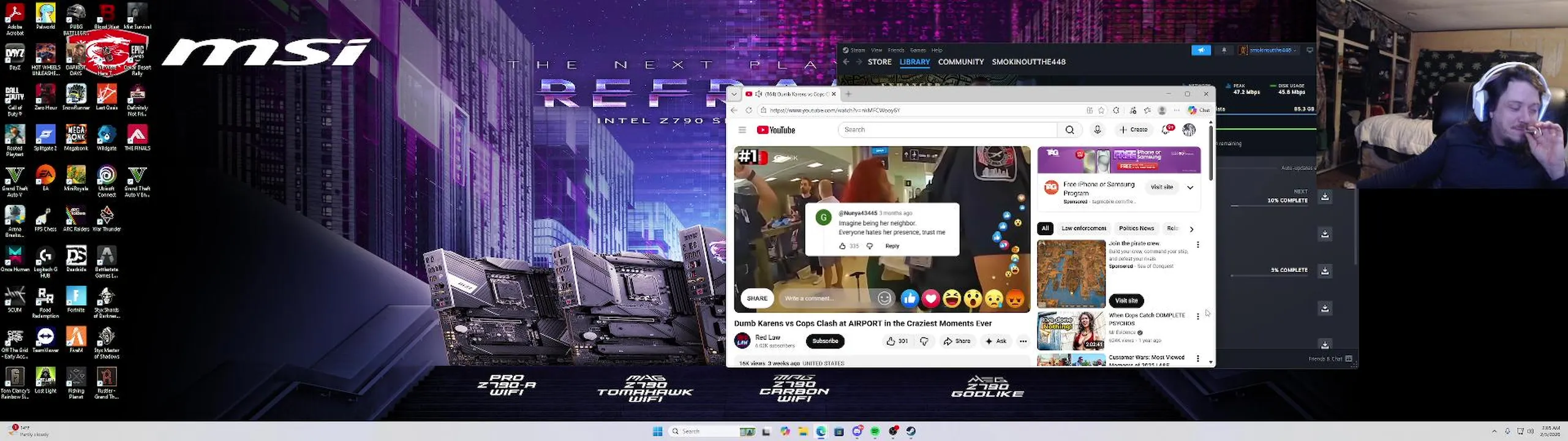This screenshot has height=441, width=1568.
Task: Click the browser back arrow
Action: 734,110
